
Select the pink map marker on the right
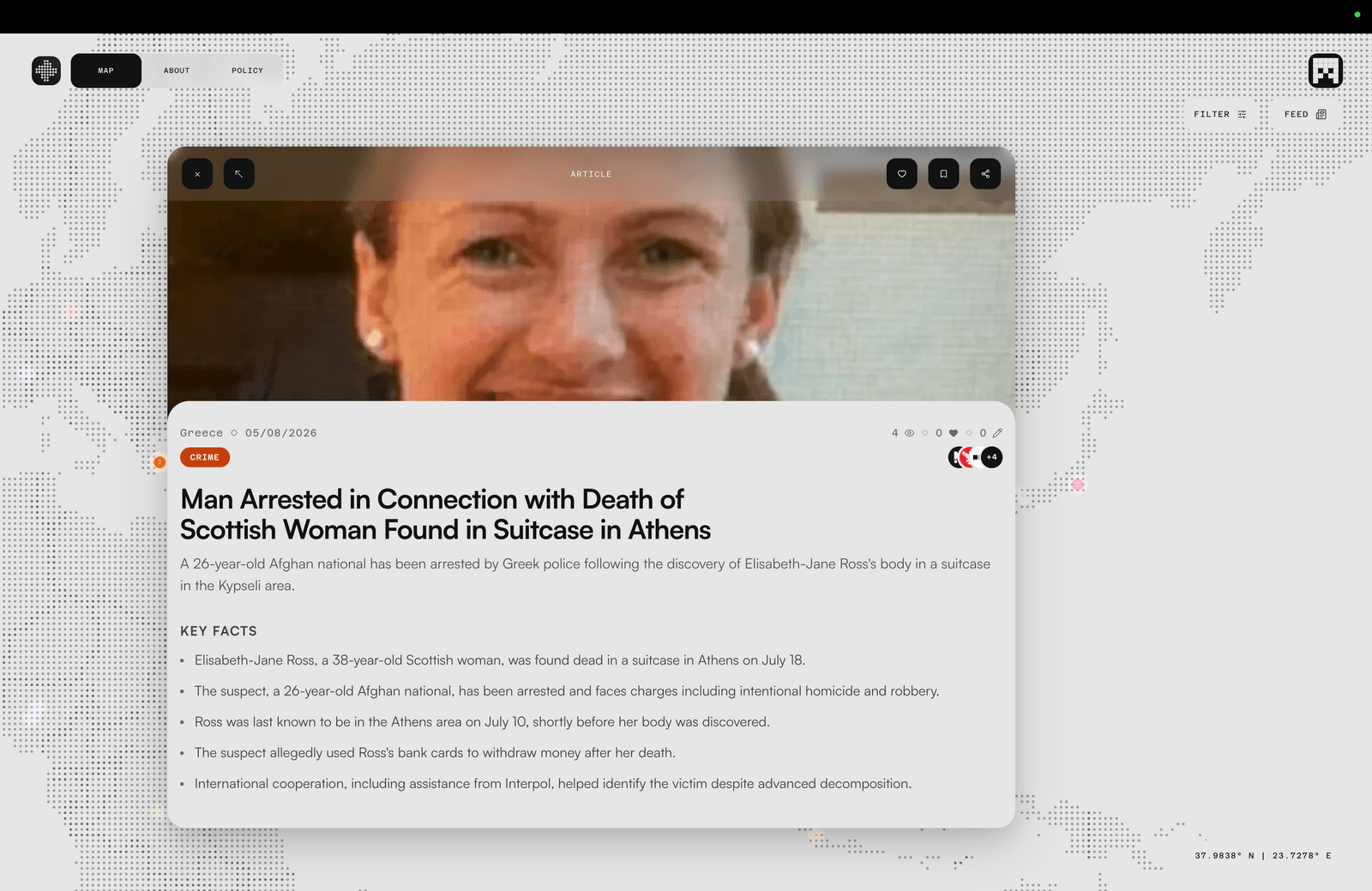pyautogui.click(x=1078, y=485)
